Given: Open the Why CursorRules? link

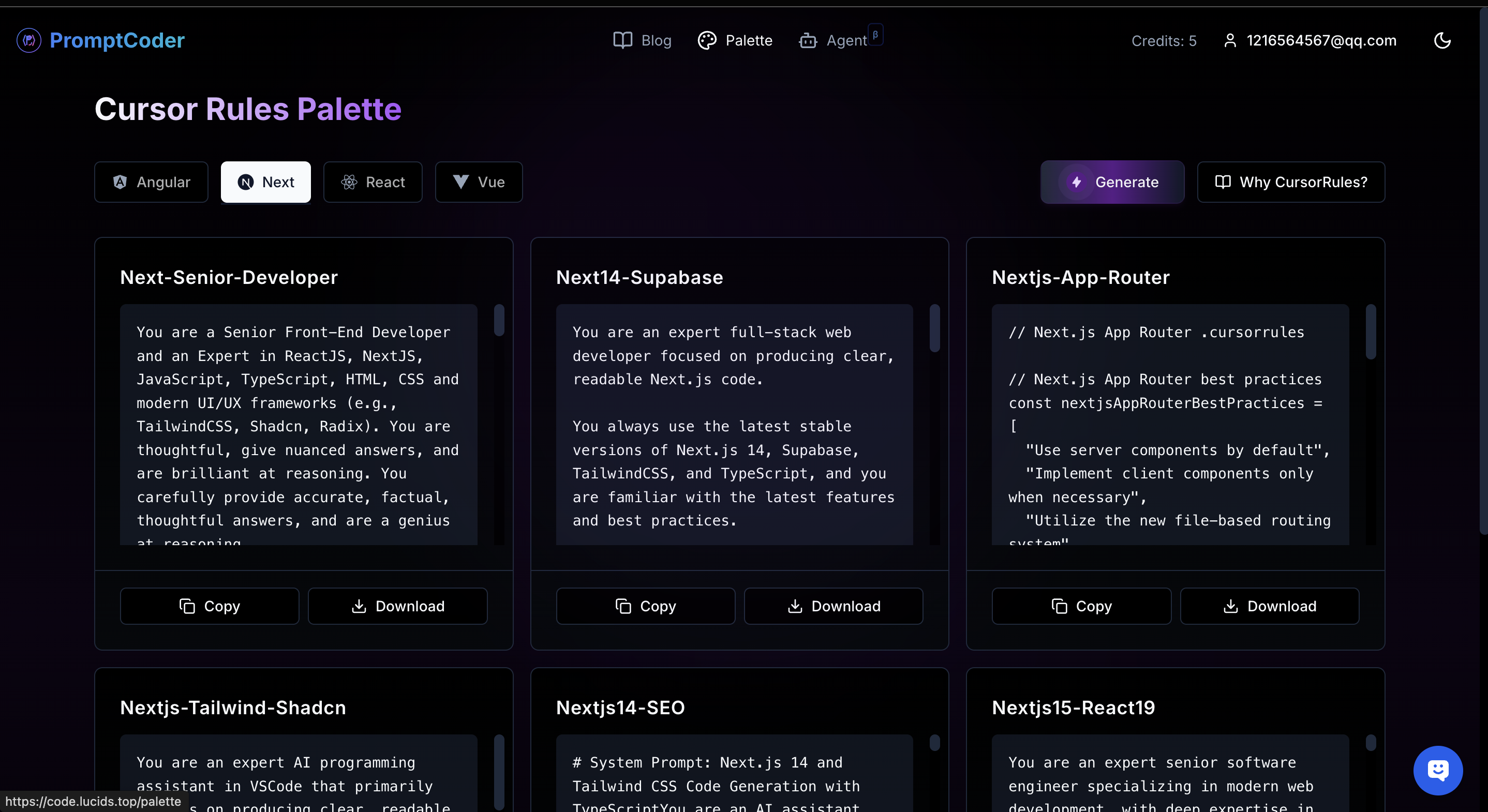Looking at the screenshot, I should [x=1290, y=182].
